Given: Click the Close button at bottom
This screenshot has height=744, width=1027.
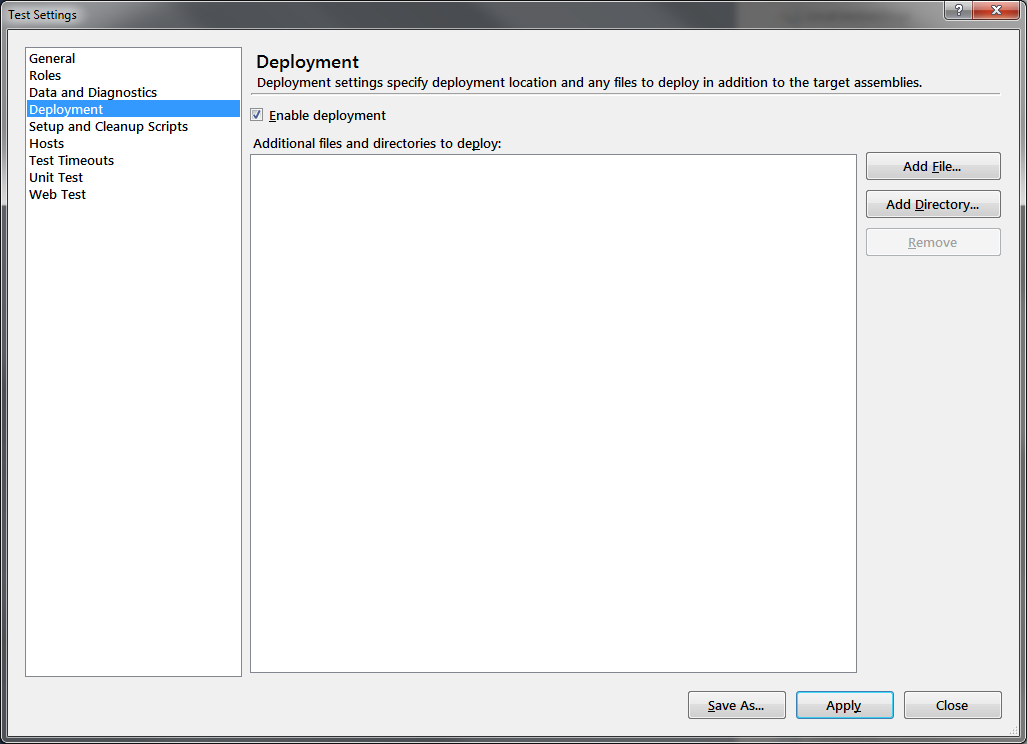Looking at the screenshot, I should click(x=952, y=705).
